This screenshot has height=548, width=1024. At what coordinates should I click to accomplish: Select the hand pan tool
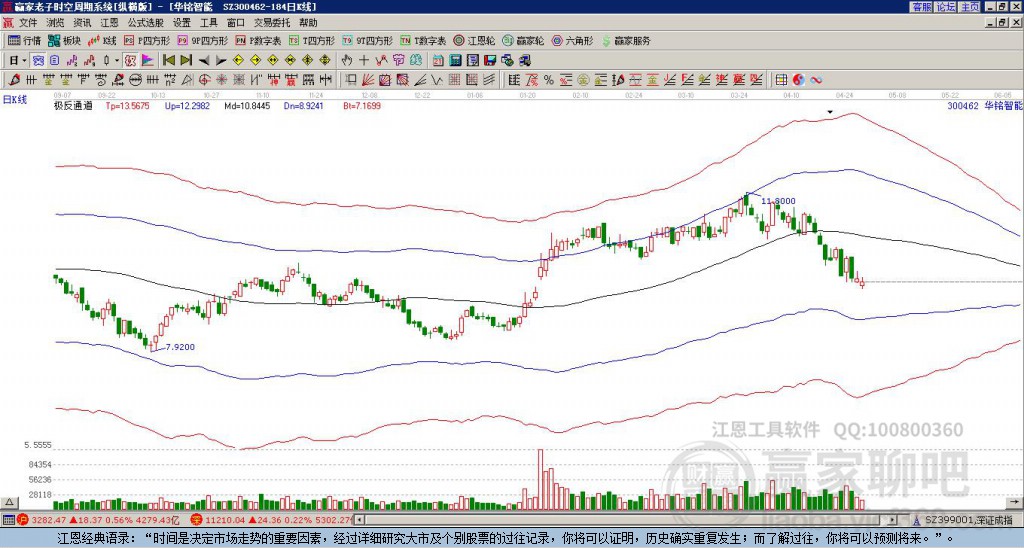[346, 61]
